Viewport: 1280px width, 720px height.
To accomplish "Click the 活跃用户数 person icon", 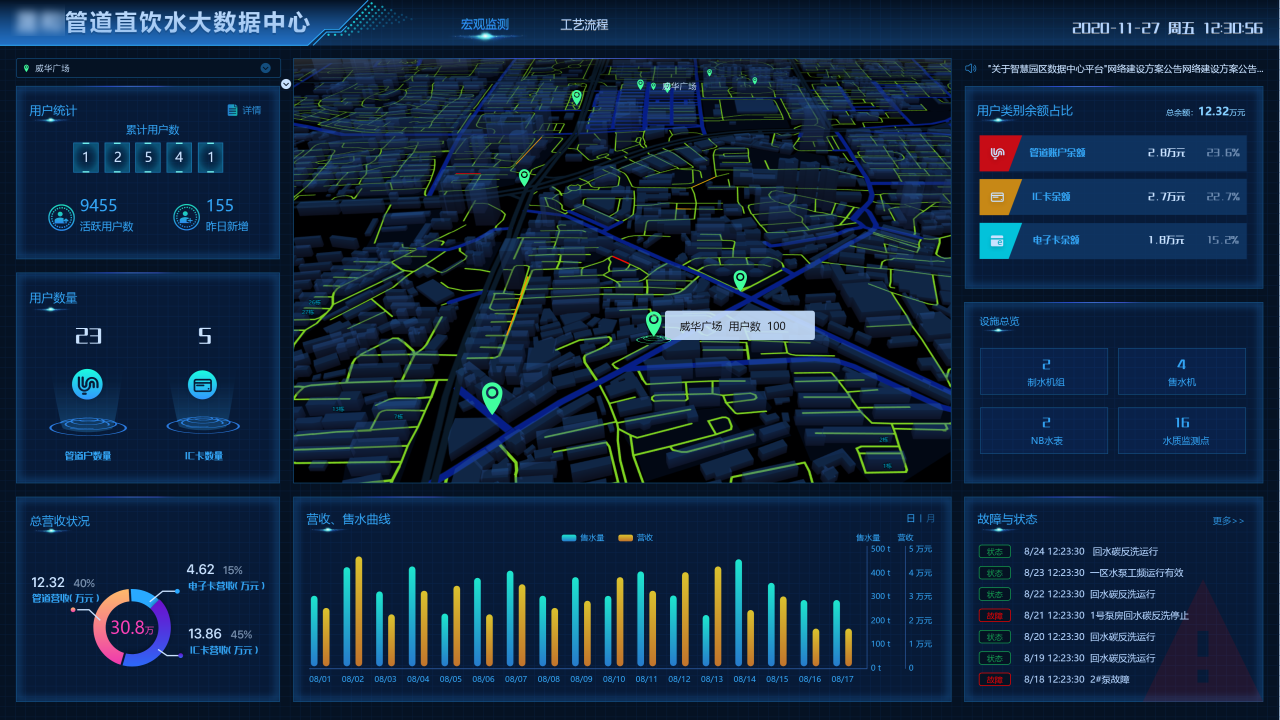I will [x=61, y=217].
